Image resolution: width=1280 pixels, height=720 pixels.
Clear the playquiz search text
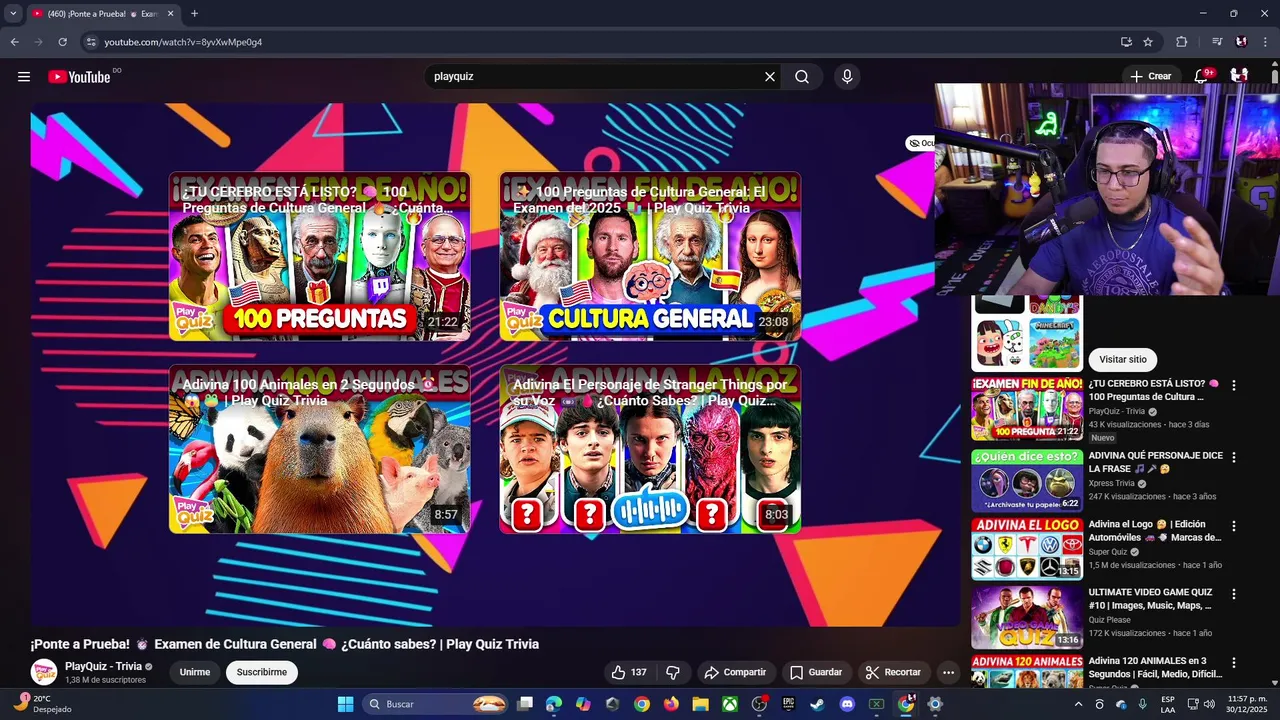point(770,77)
